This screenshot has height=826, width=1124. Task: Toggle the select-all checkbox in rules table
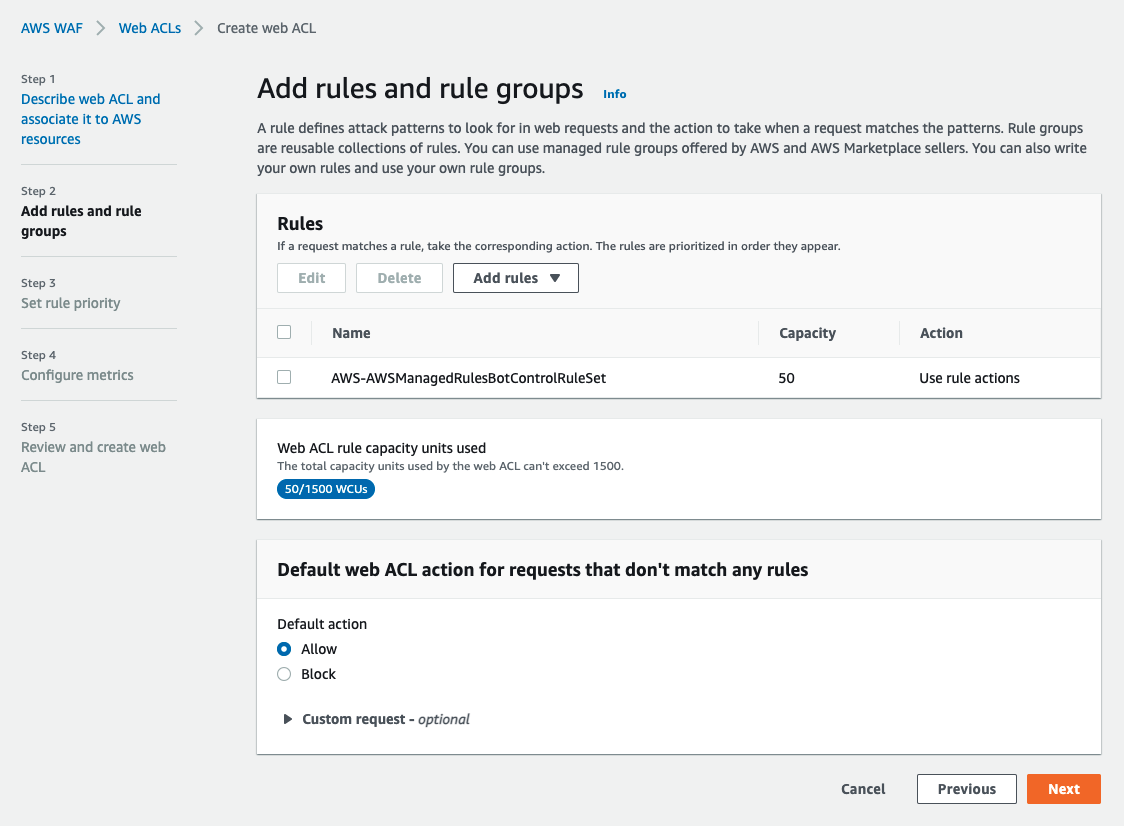(x=283, y=331)
